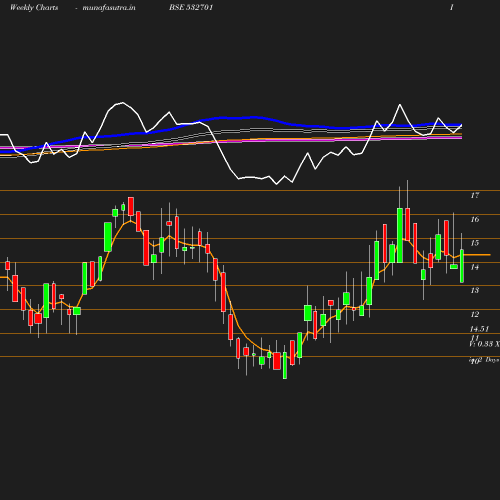Image resolution: width=500 pixels, height=500 pixels.
Task: Click the "Weekly Charts" title text
Action: pos(34,8)
